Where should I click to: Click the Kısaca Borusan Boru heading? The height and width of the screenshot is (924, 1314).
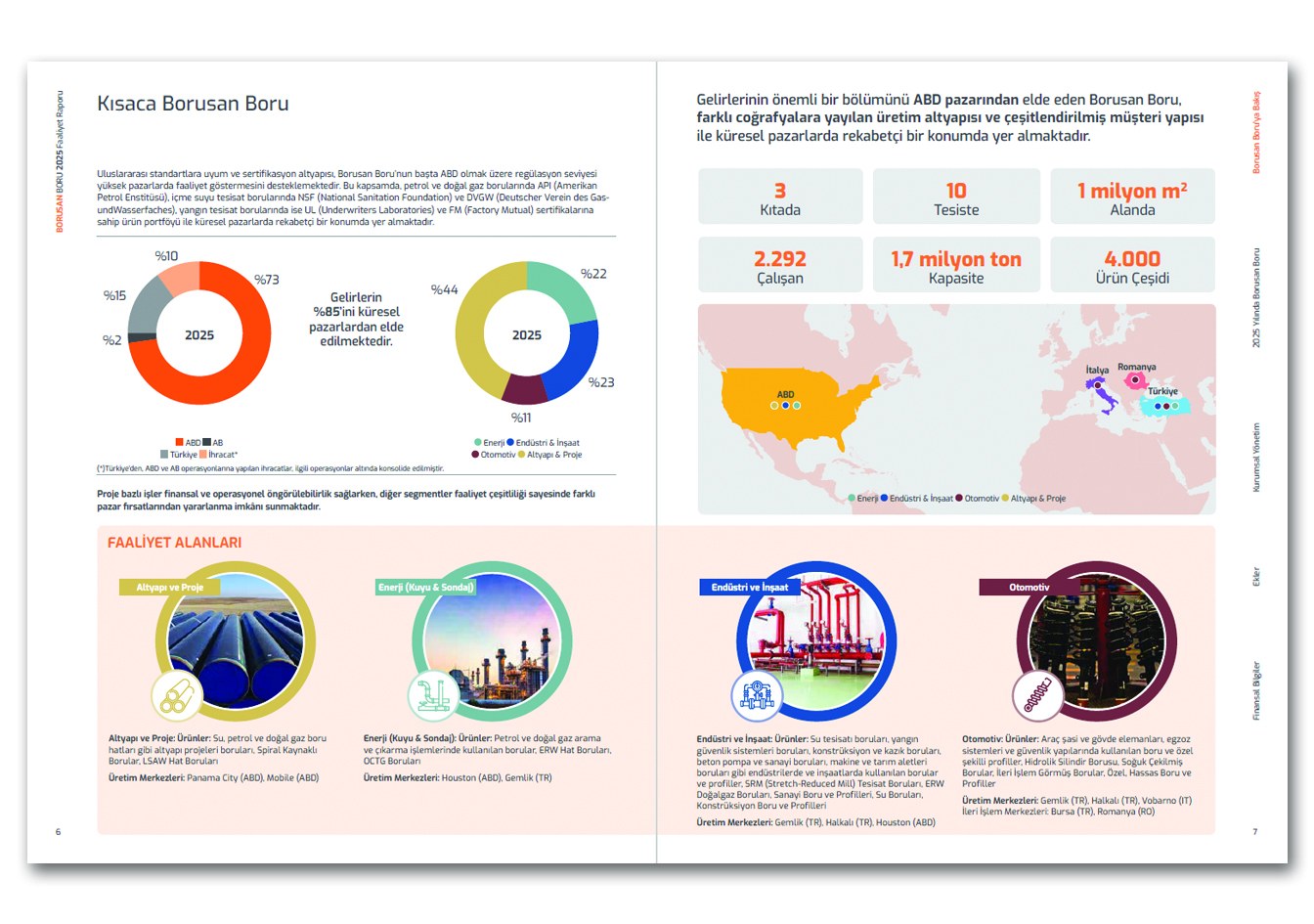(194, 104)
